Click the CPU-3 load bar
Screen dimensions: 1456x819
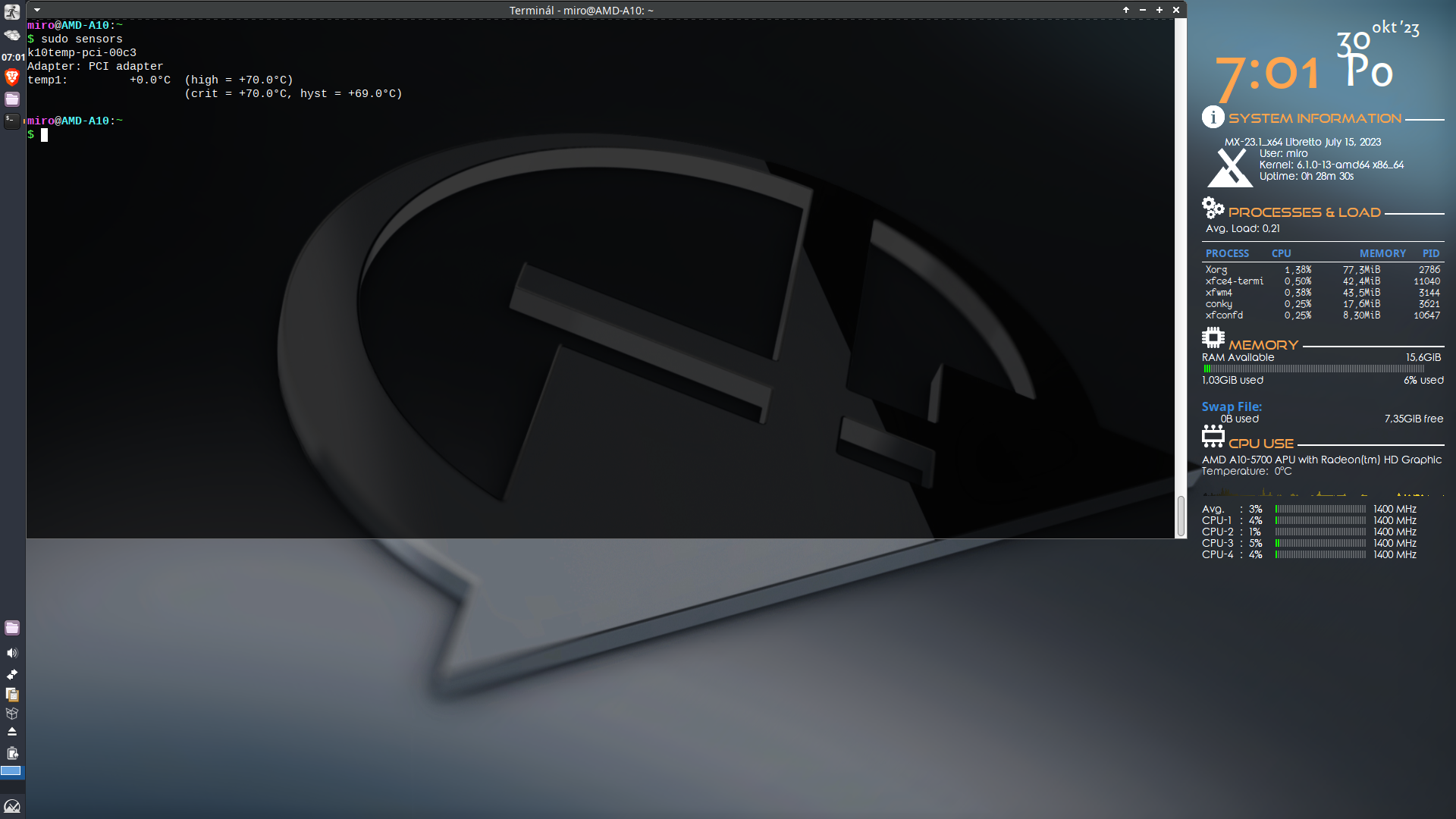coord(1320,544)
